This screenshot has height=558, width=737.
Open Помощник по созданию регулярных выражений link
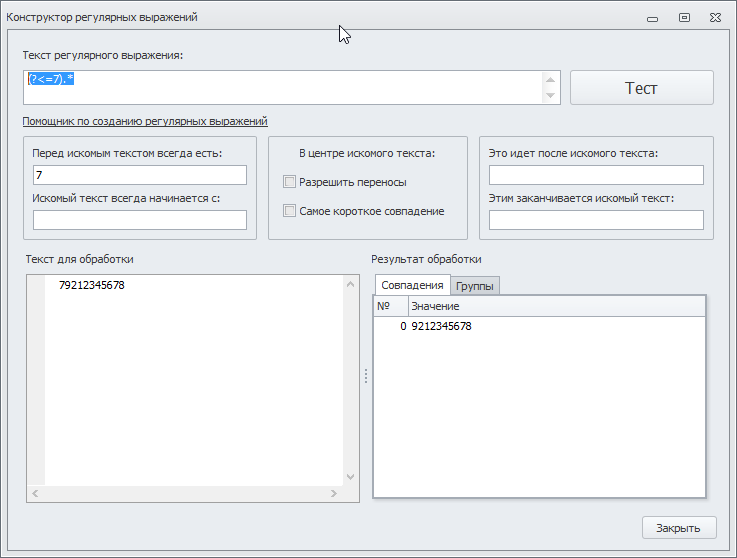(x=145, y=121)
